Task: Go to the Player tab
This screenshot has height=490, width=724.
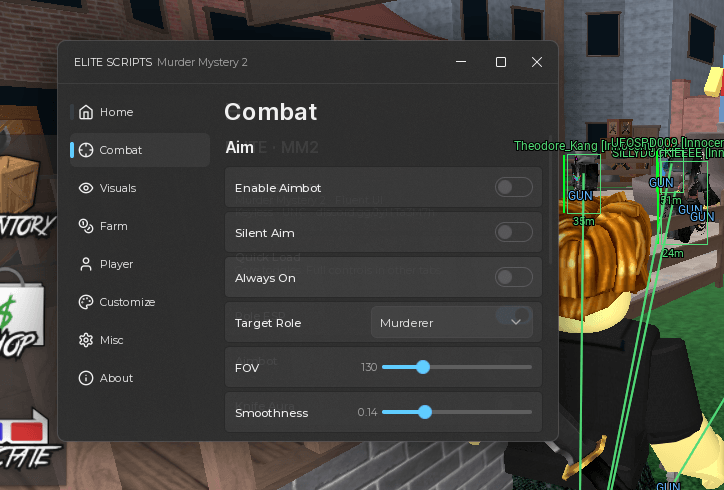Action: (x=140, y=264)
